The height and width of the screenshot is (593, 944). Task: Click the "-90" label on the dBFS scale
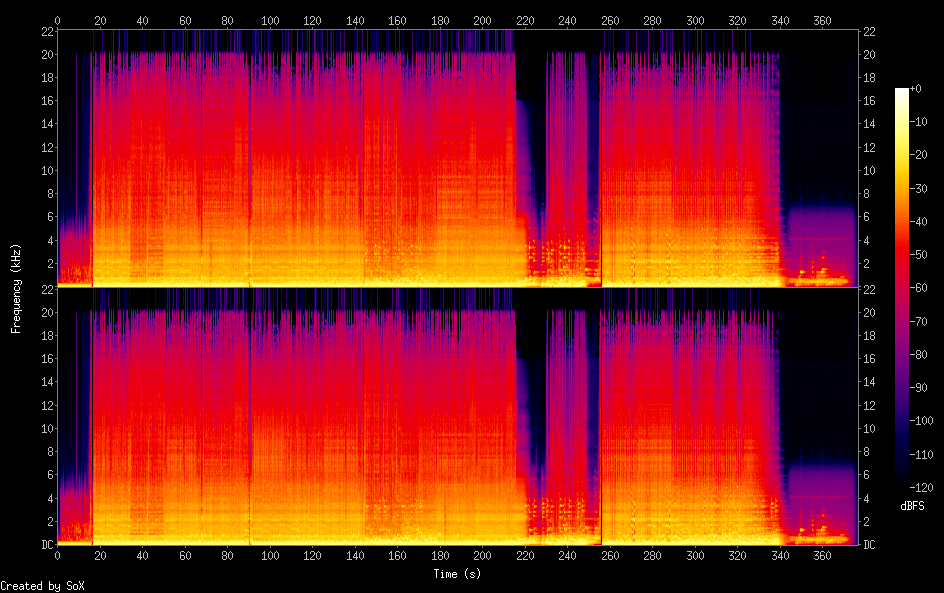918,388
